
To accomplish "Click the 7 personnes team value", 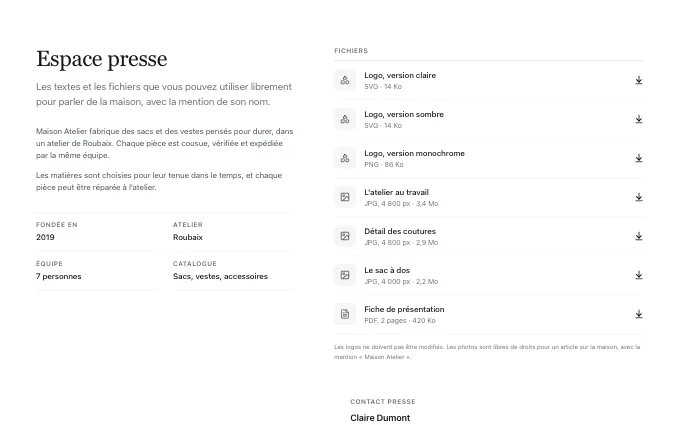I will click(59, 276).
